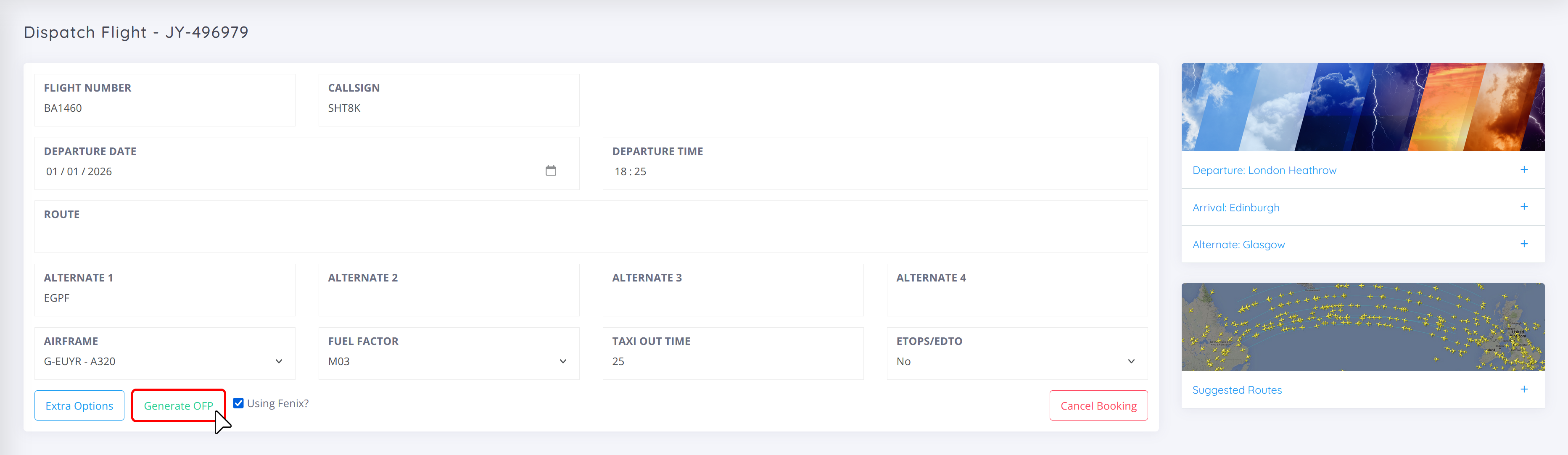
Task: Expand Departure: London Heathrow weather section
Action: 1362,170
